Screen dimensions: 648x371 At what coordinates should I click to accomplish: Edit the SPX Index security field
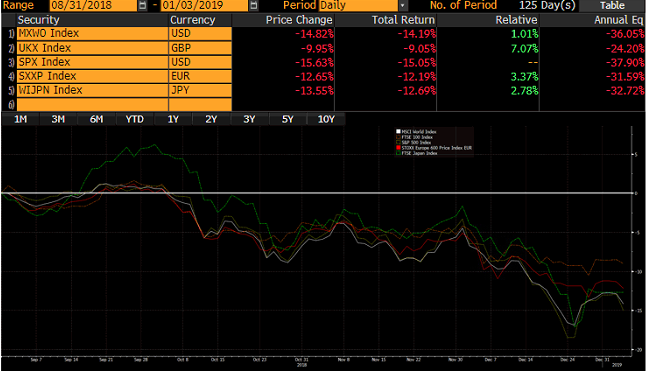pos(93,62)
